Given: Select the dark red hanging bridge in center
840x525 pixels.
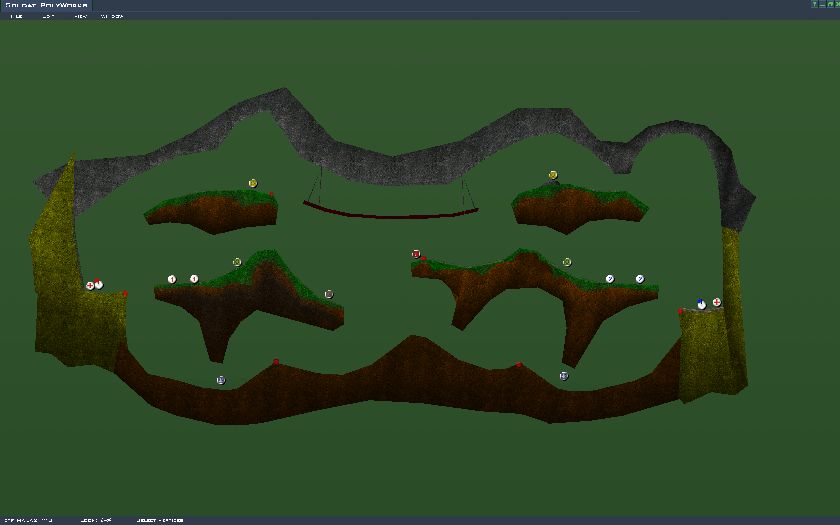Looking at the screenshot, I should (390, 212).
